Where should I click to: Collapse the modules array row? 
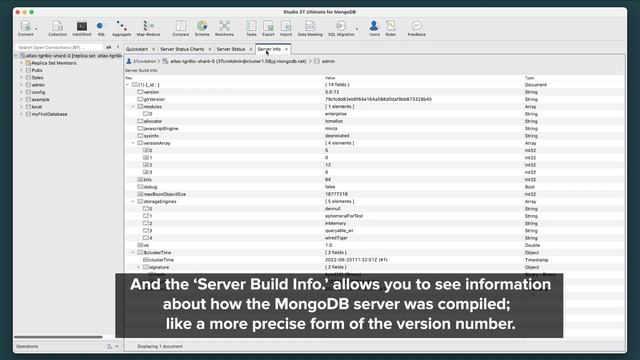(133, 107)
